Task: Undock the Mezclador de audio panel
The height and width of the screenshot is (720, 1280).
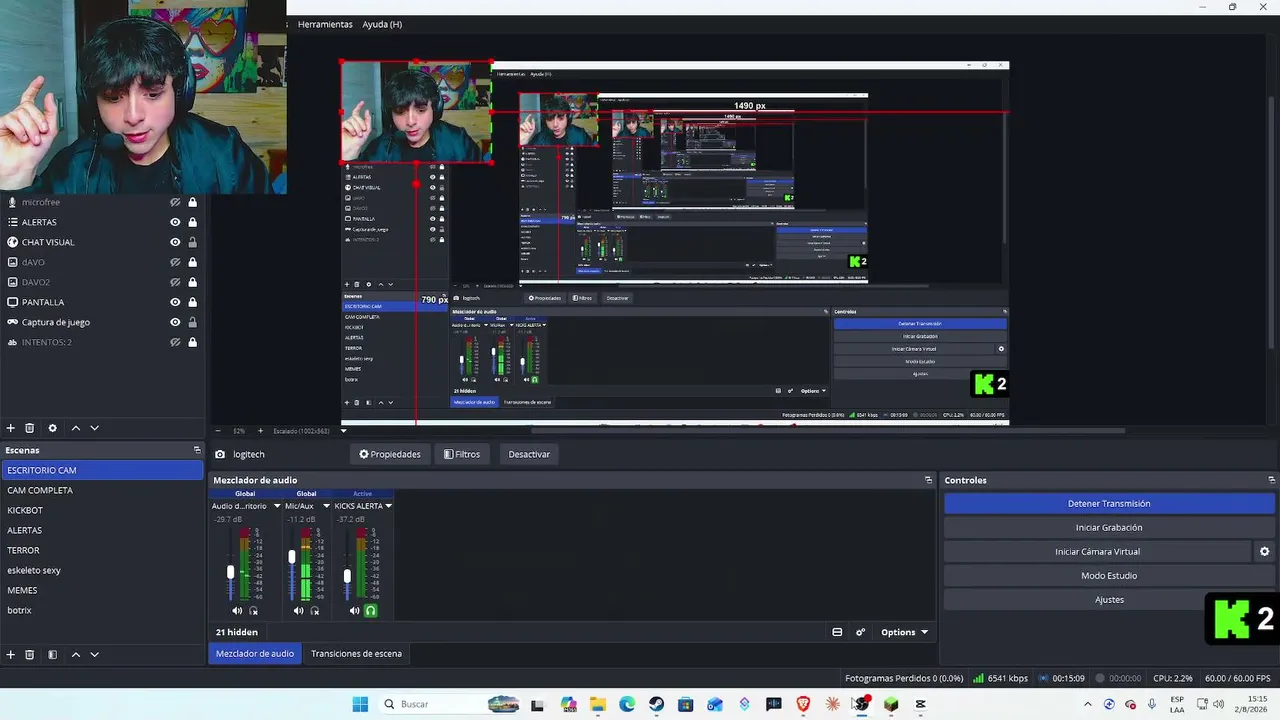Action: 928,480
